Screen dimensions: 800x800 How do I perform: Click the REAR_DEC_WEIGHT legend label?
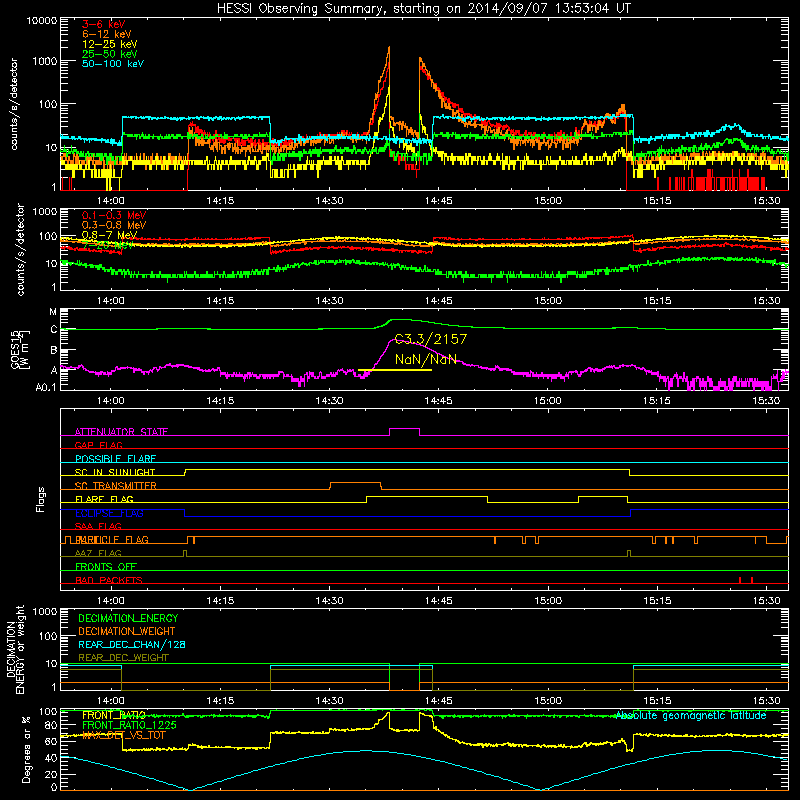(x=123, y=658)
